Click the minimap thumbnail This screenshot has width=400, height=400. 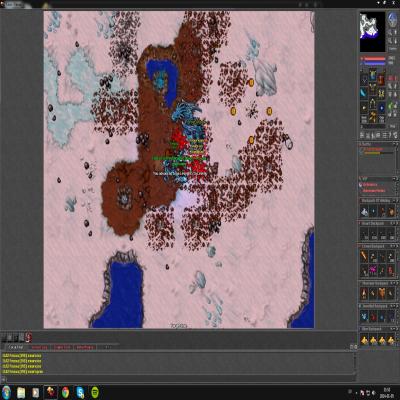point(372,32)
